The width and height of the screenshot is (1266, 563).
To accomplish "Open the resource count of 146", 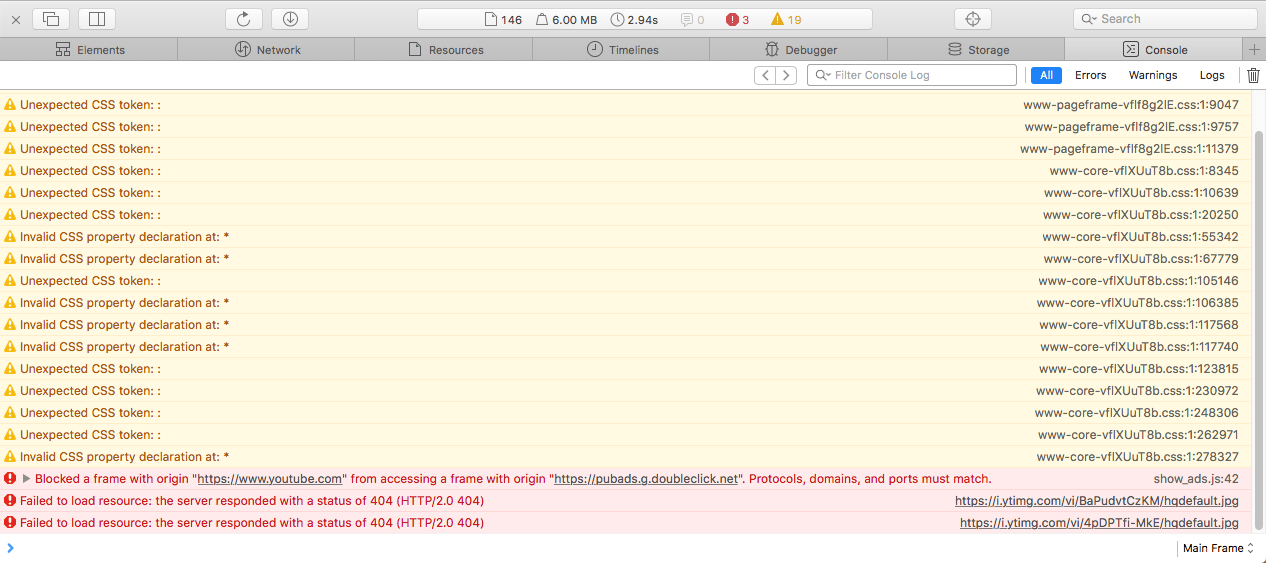I will [x=503, y=19].
